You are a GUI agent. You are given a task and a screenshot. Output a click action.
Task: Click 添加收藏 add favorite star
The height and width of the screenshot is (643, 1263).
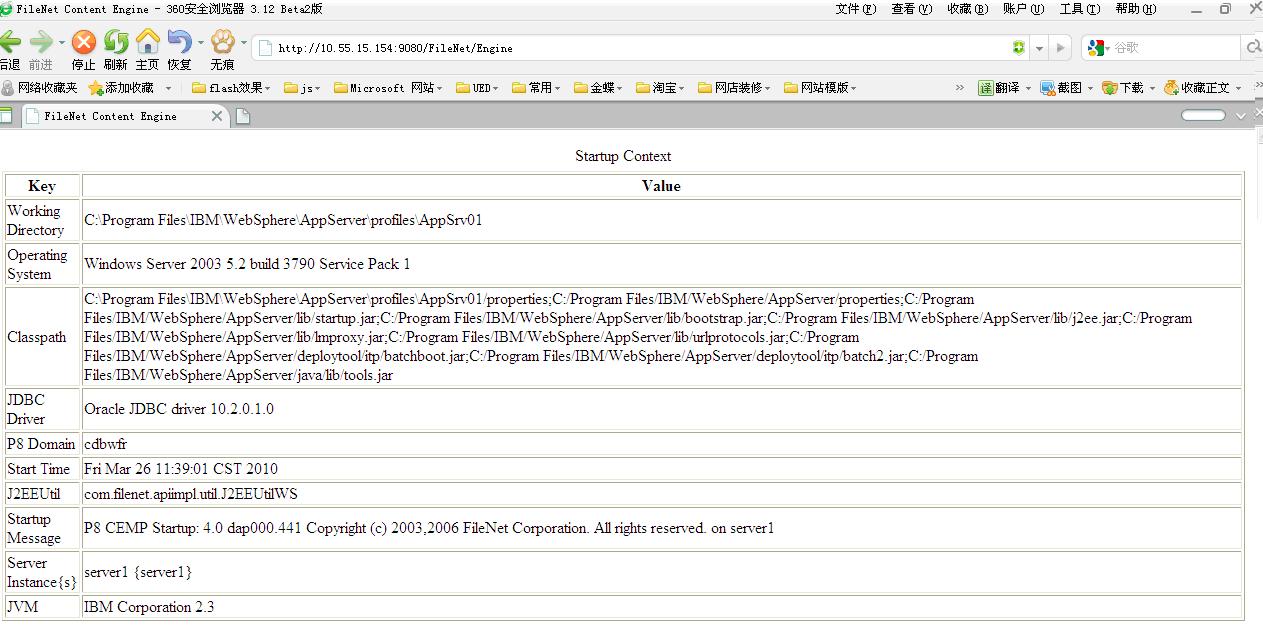[x=121, y=88]
